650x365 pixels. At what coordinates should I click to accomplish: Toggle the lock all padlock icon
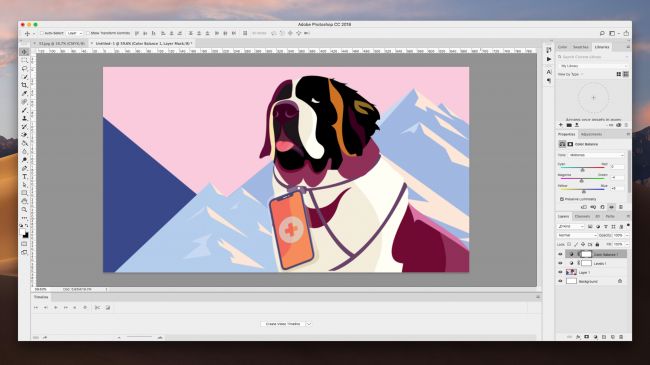(x=597, y=244)
